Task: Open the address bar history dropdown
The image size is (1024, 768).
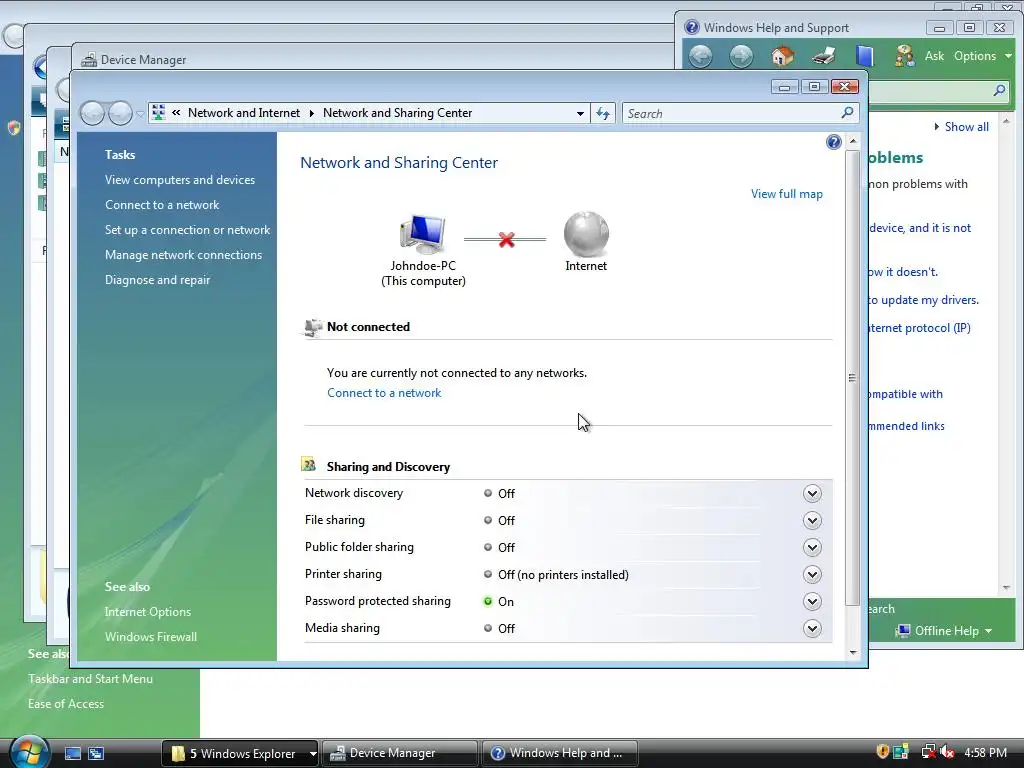Action: [580, 114]
